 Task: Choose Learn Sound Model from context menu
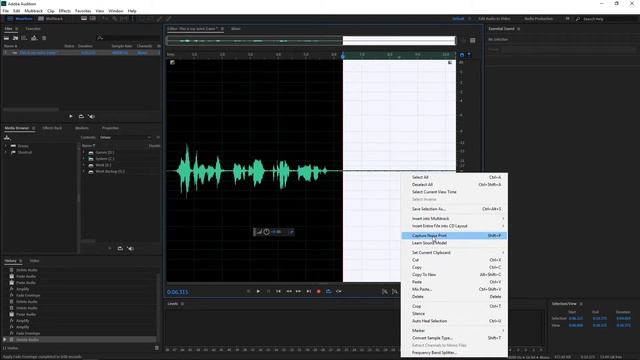point(454,243)
